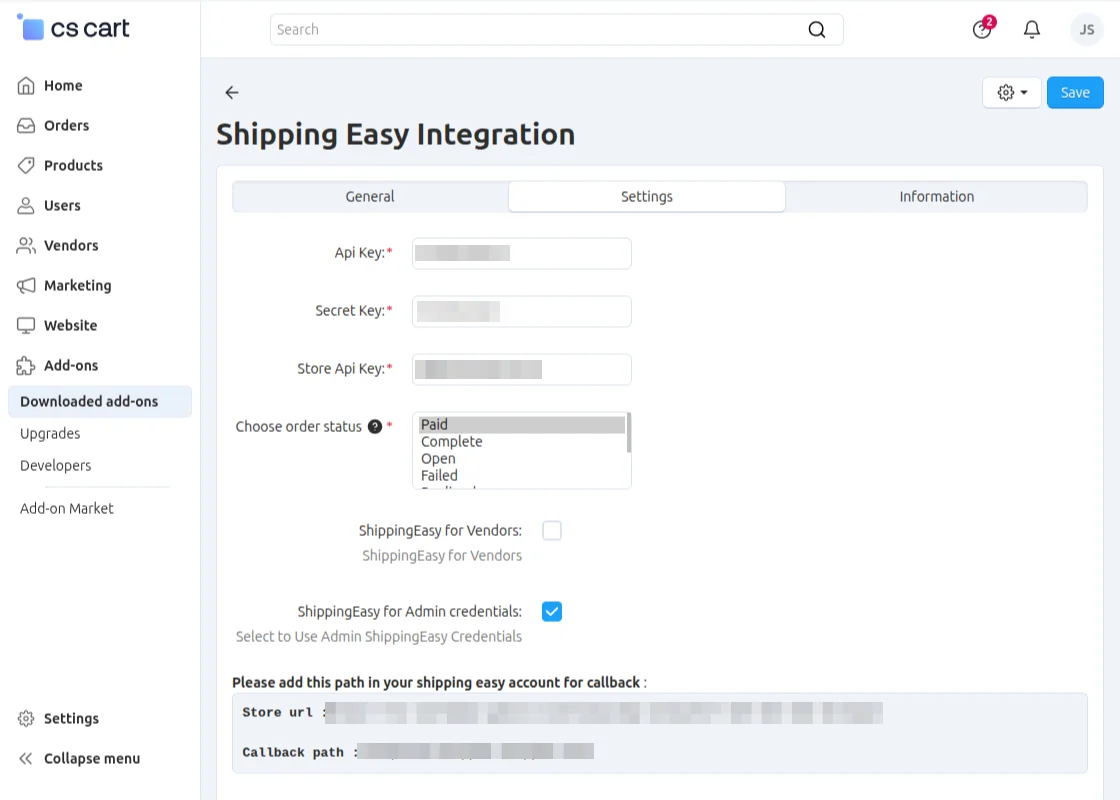Click the sidebar Settings gear icon

click(x=26, y=719)
